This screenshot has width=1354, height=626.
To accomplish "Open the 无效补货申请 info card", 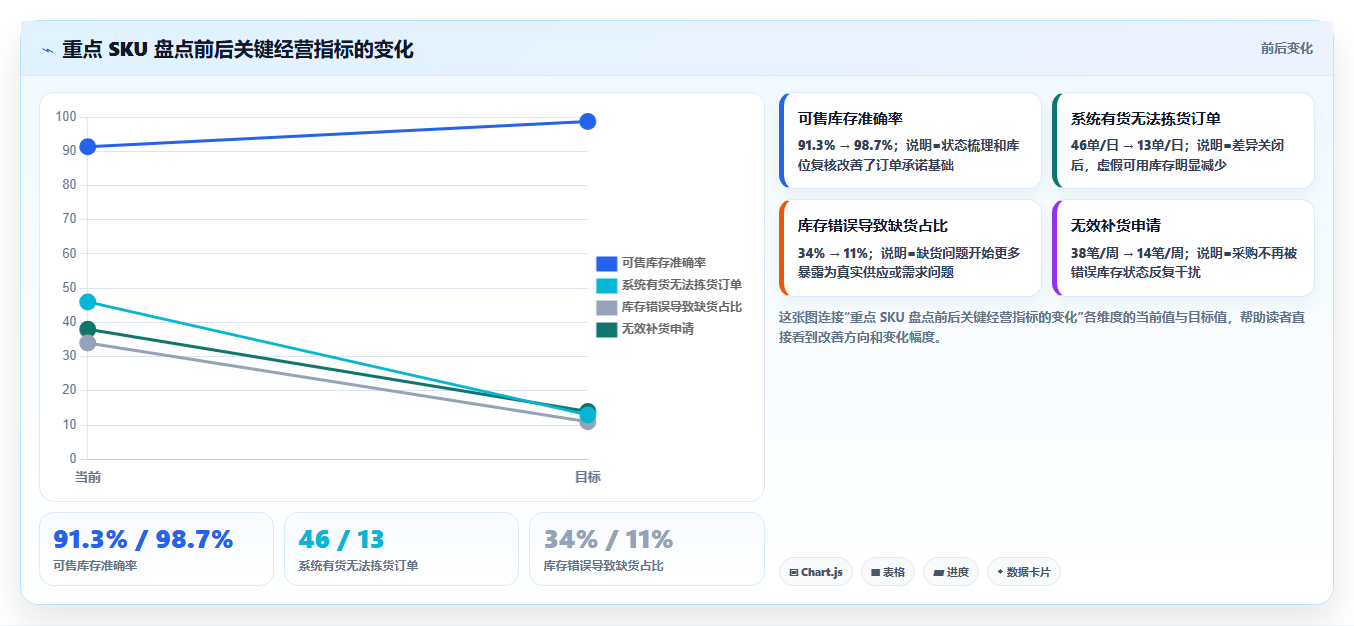I will pyautogui.click(x=1183, y=248).
